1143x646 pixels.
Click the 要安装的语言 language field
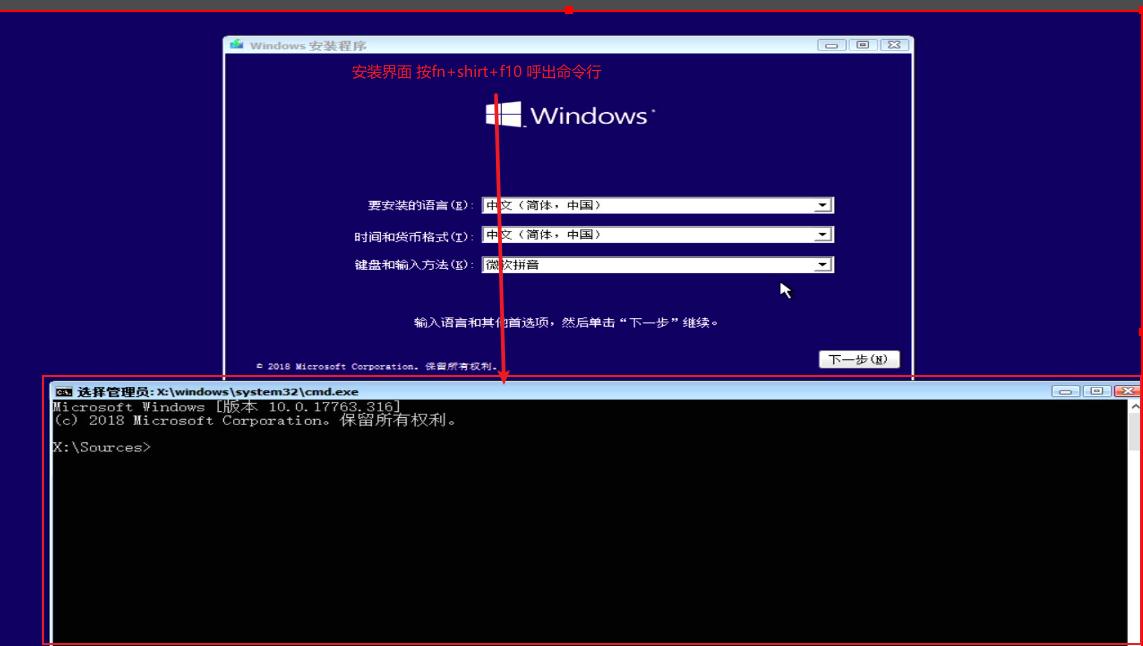point(658,205)
